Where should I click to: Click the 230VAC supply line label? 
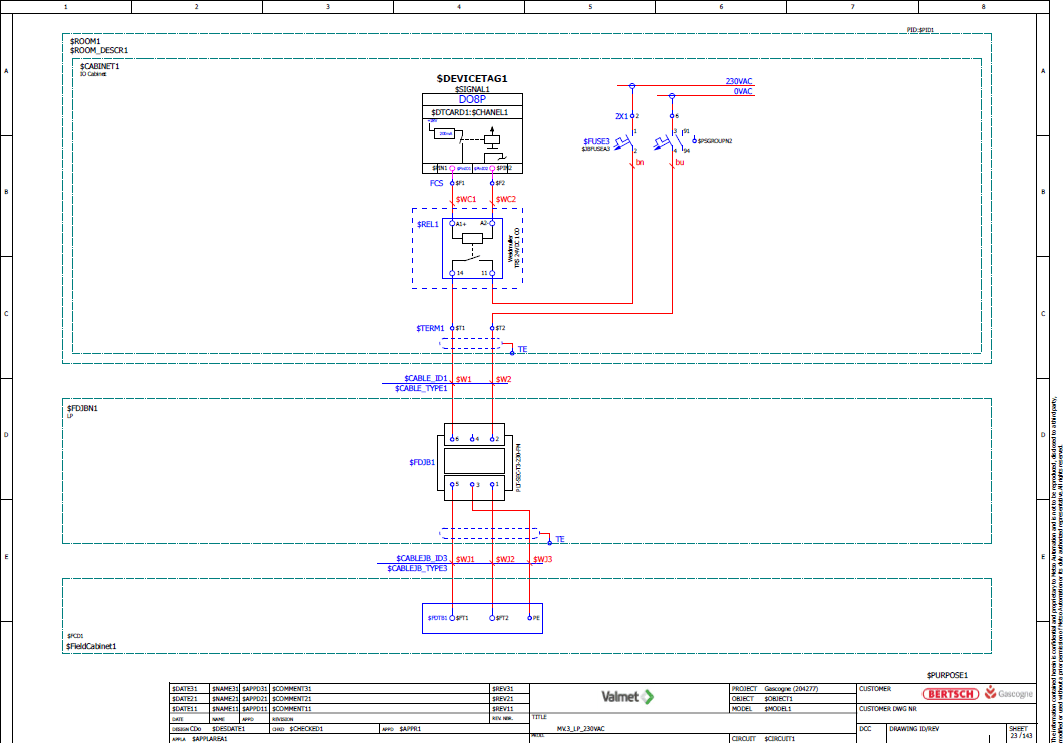tap(739, 82)
